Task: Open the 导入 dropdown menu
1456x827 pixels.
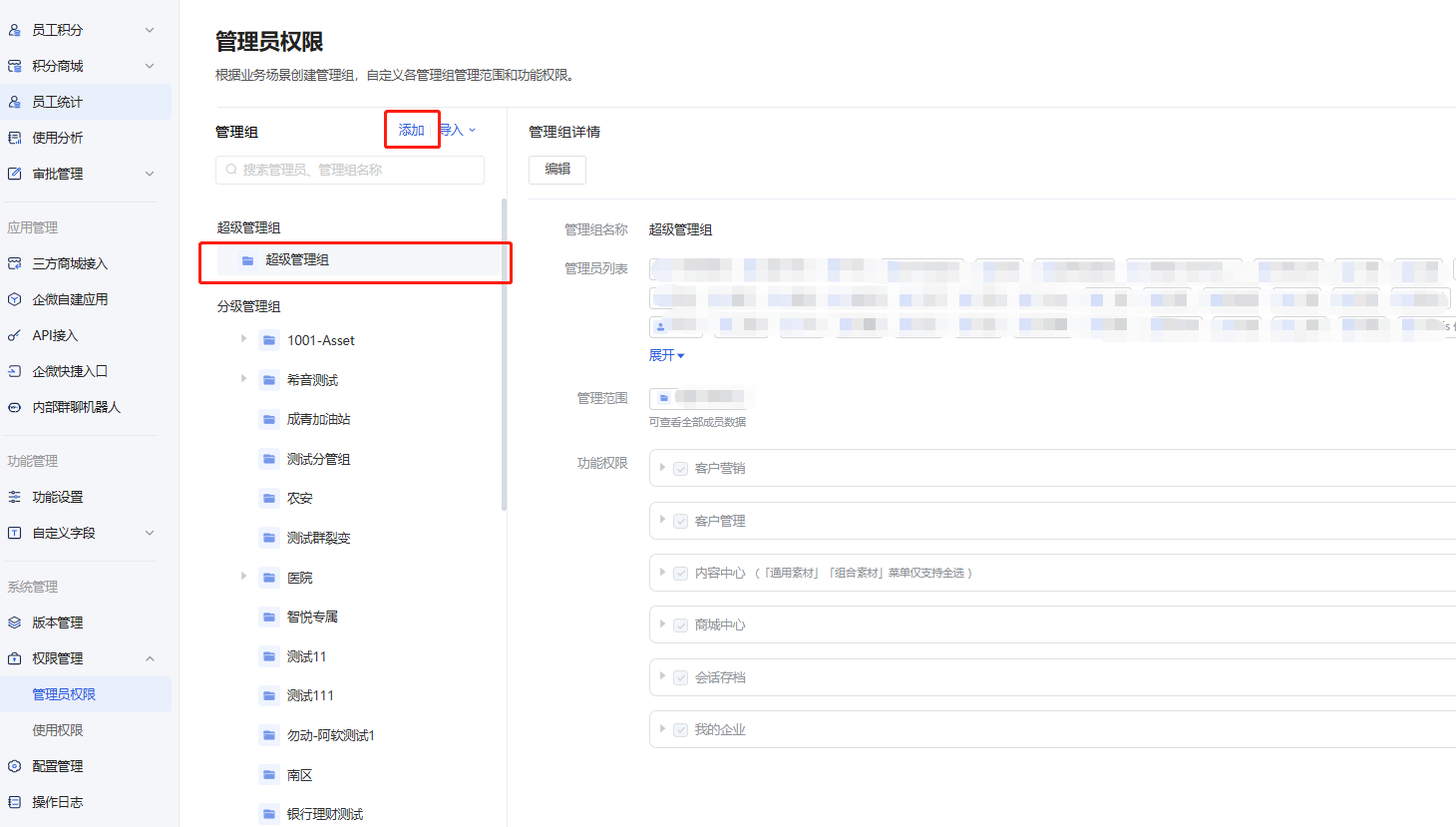Action: [459, 130]
